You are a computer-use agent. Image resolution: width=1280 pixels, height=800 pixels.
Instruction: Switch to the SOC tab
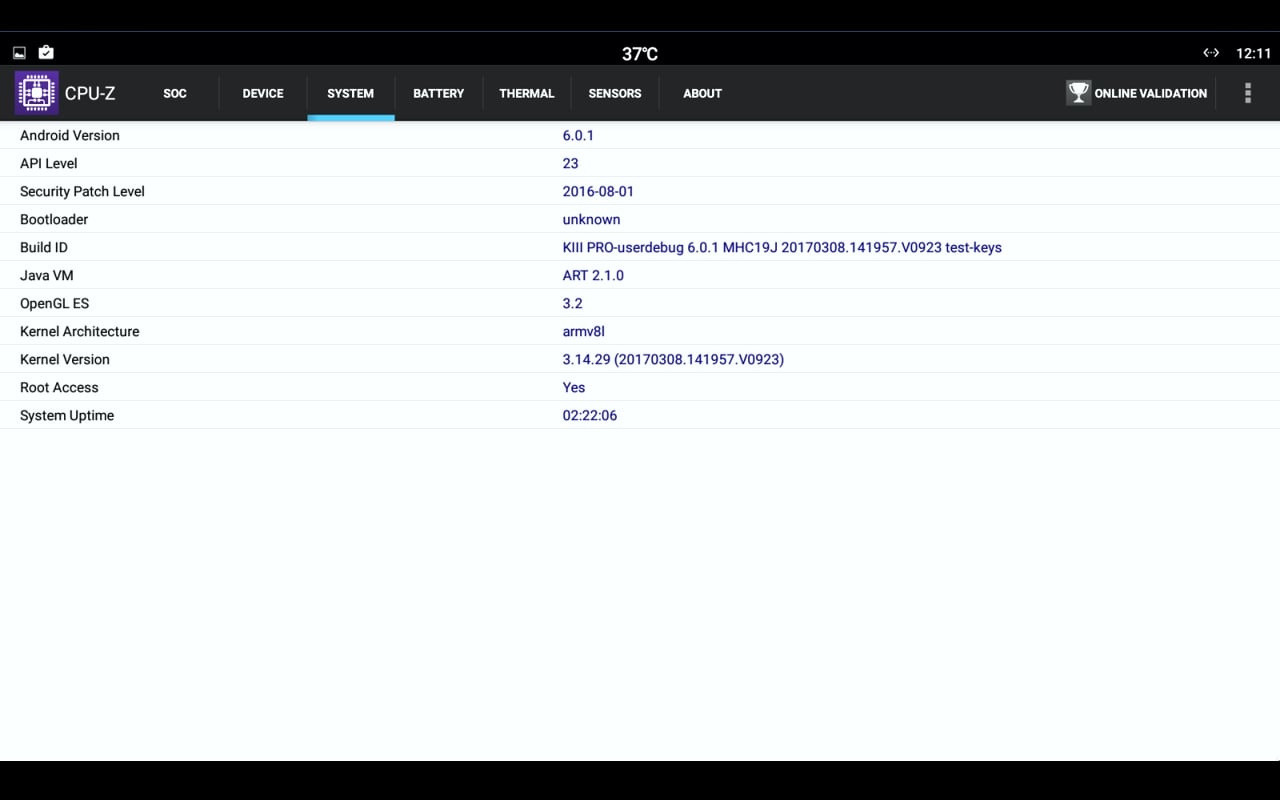click(x=174, y=93)
